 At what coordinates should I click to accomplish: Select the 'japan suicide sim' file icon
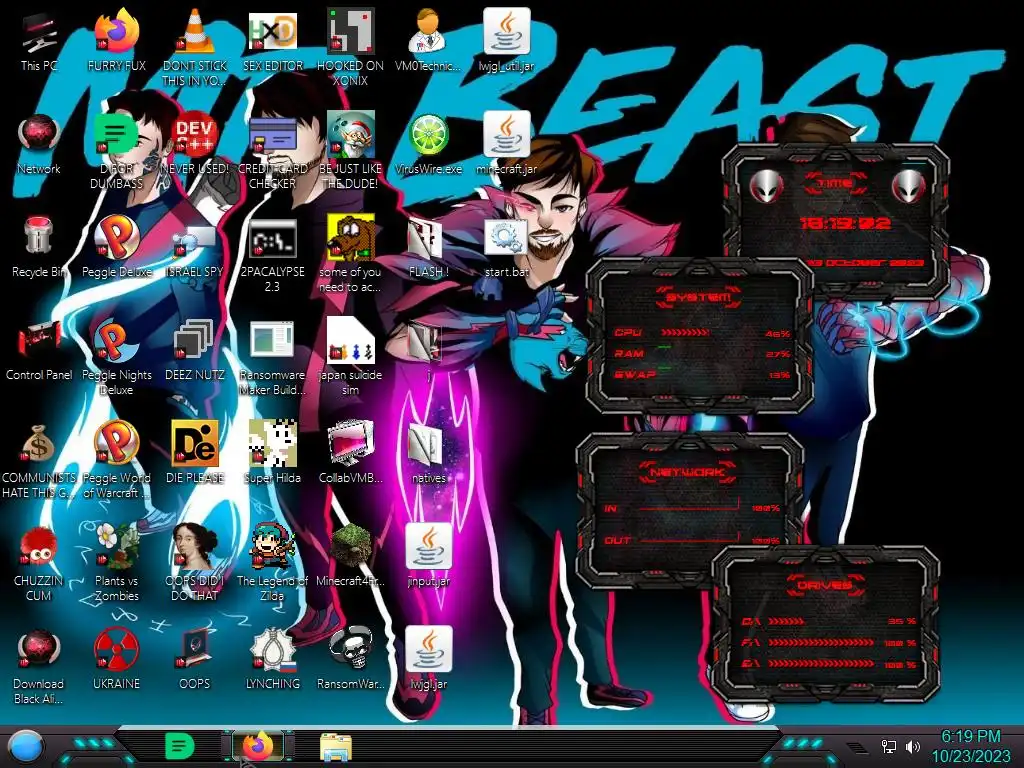click(350, 341)
